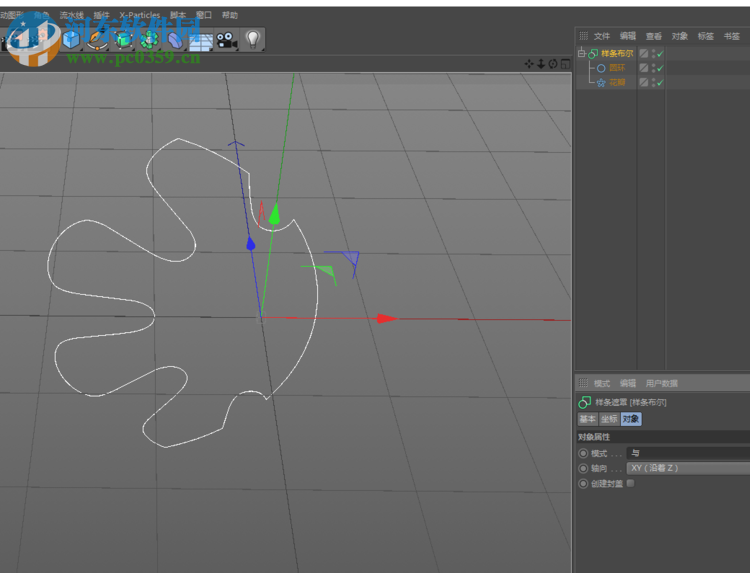Open the X-Particles menu

(140, 15)
